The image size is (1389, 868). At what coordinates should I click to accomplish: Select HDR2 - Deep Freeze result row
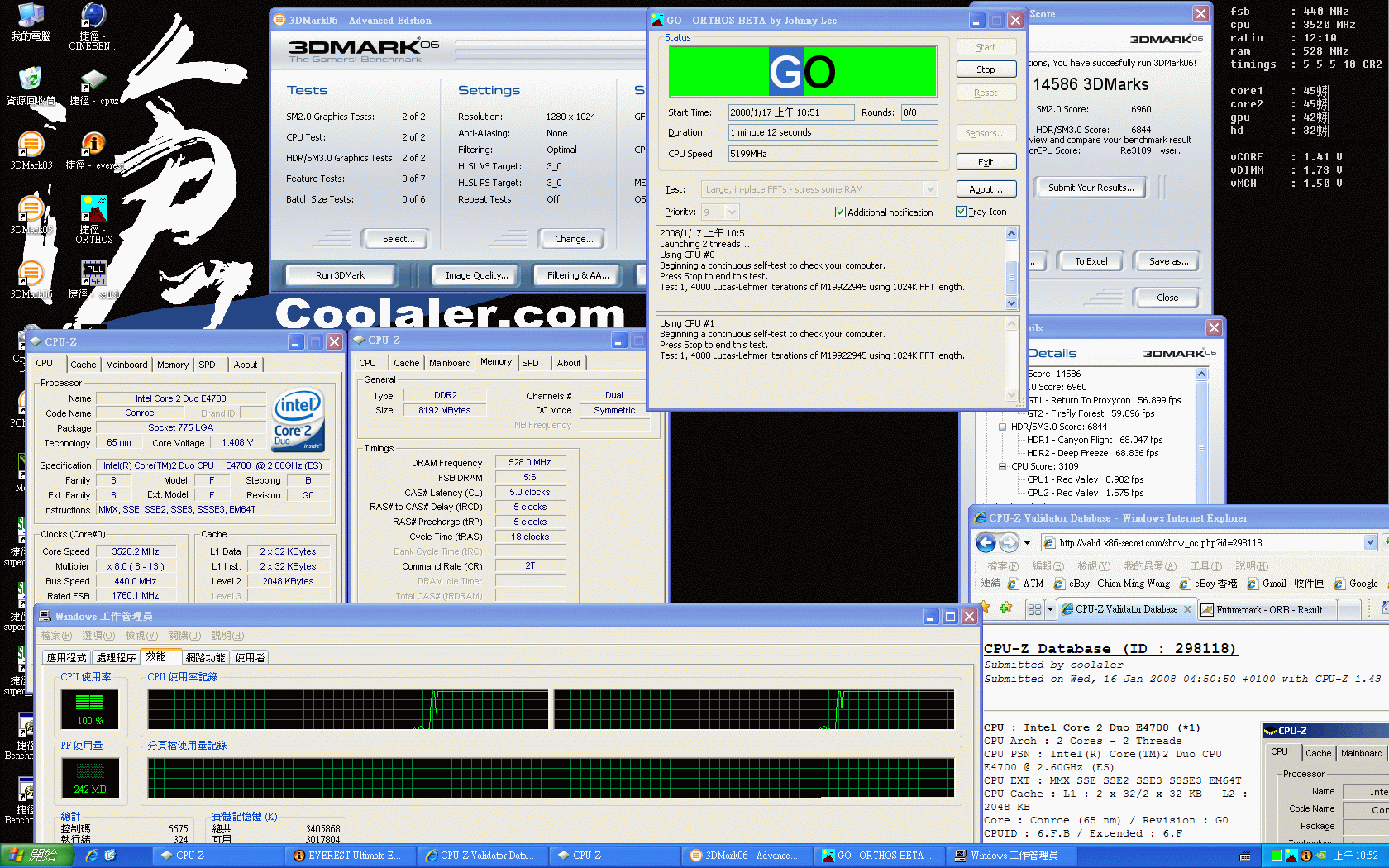(1092, 453)
